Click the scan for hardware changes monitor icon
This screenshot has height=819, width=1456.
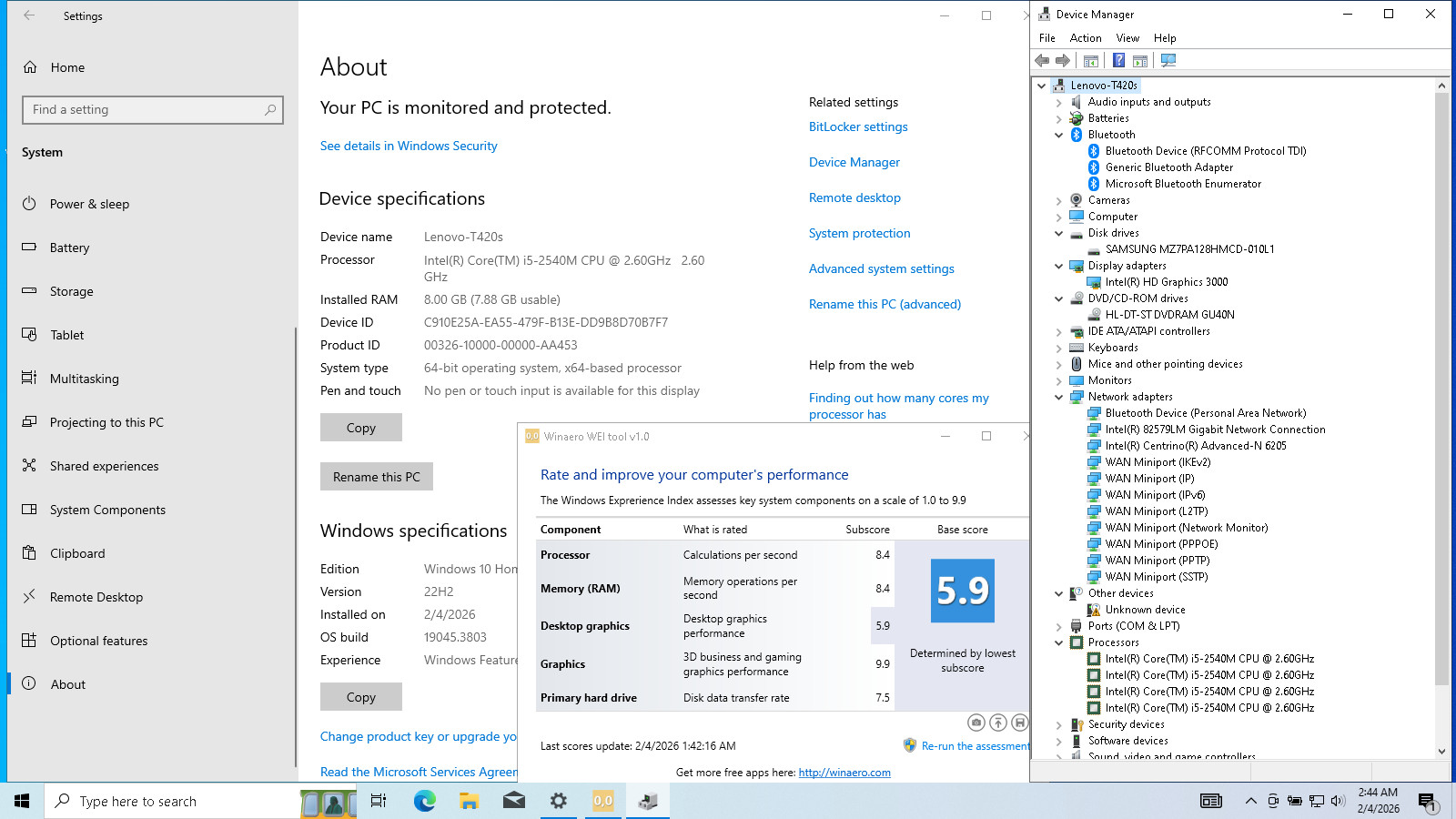(x=1168, y=60)
